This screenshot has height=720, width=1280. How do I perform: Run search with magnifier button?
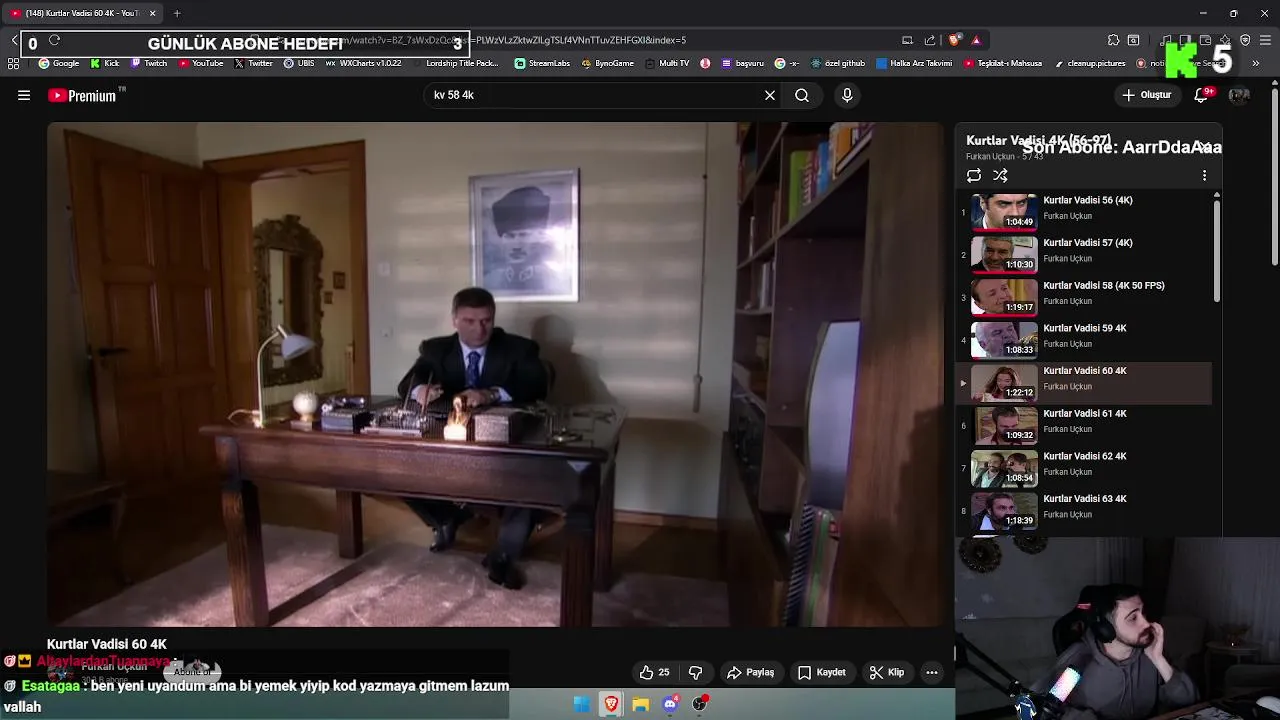(x=802, y=95)
